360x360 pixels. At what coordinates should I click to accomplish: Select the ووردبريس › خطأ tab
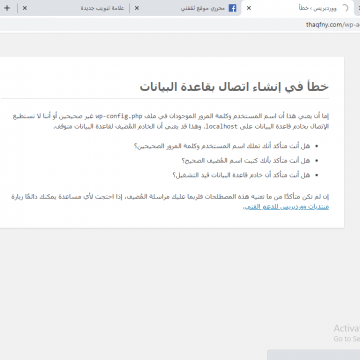tap(299, 8)
